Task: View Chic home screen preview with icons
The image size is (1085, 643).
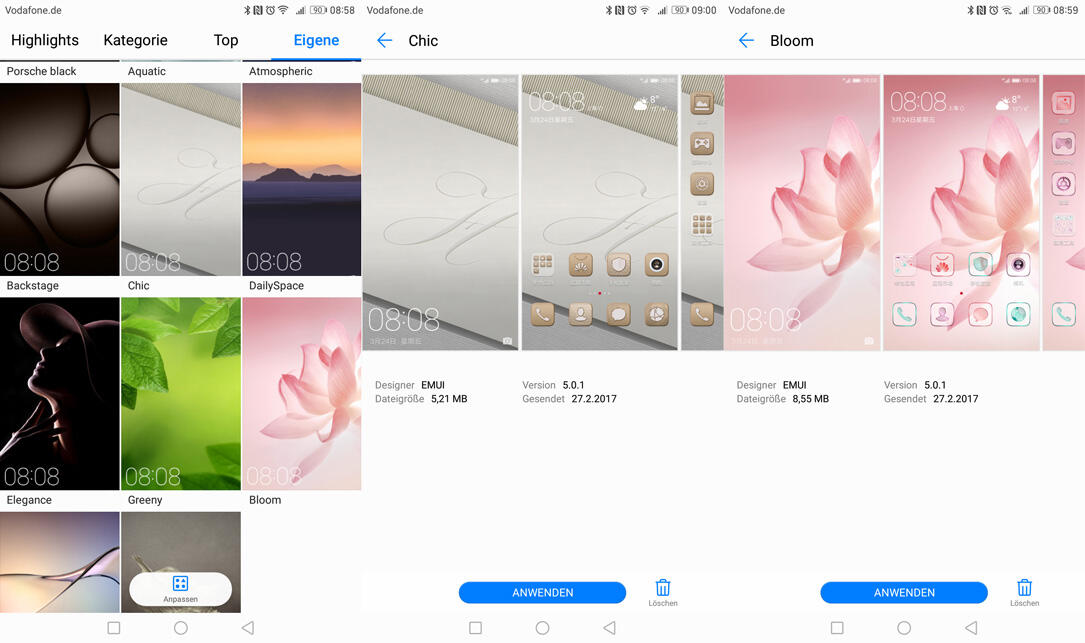Action: 599,212
